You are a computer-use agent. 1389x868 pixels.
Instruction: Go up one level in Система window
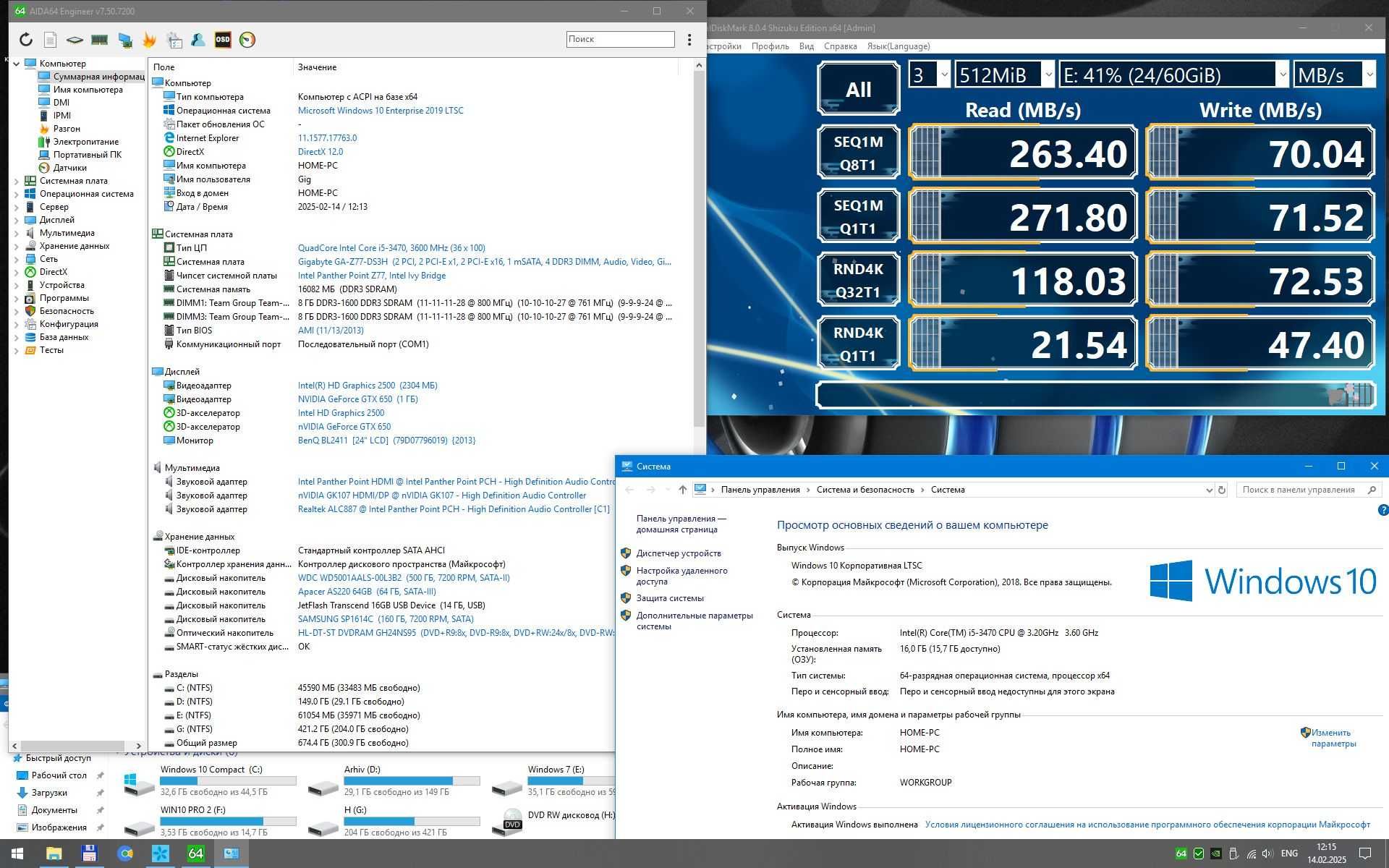coord(682,490)
